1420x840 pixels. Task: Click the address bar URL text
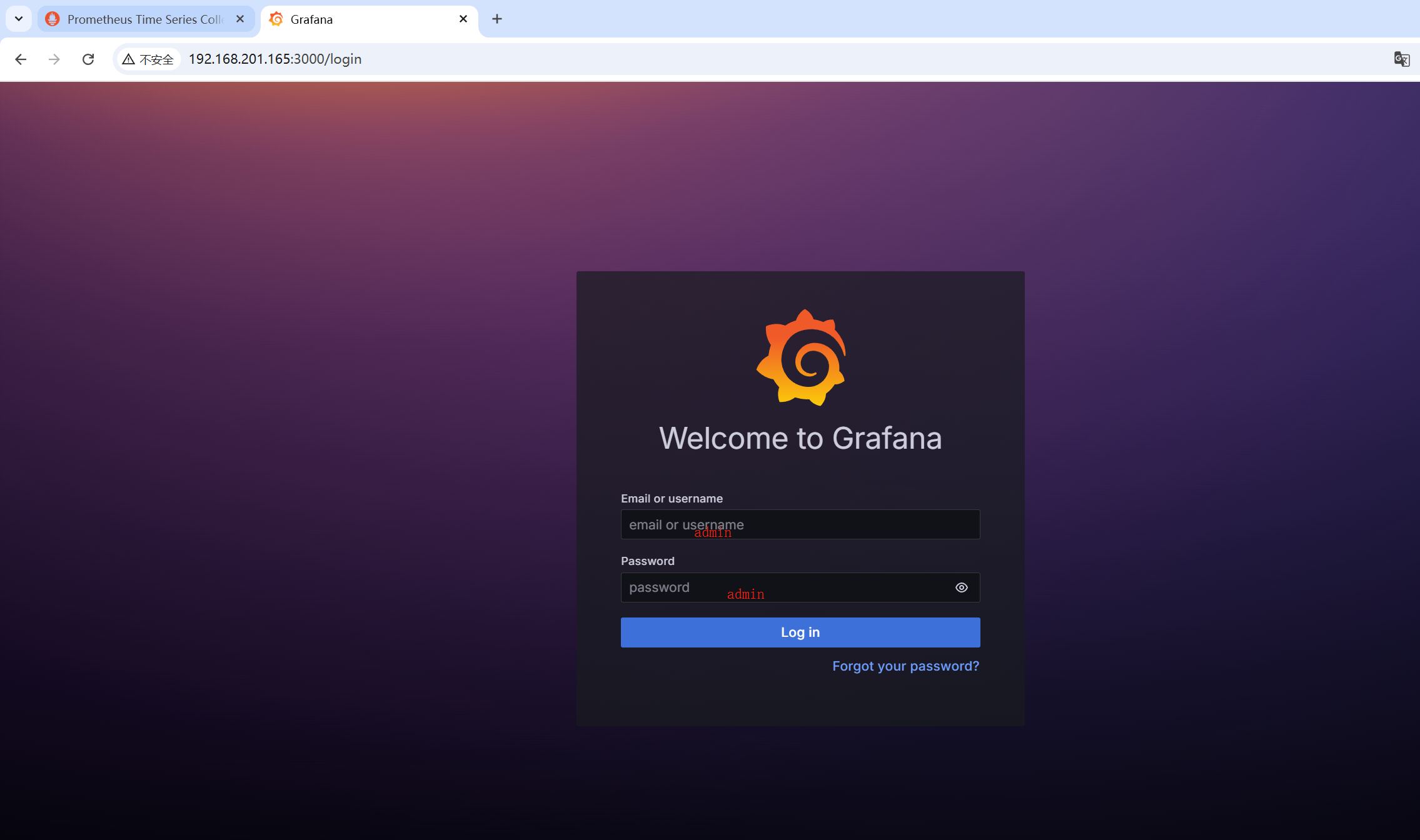pyautogui.click(x=275, y=59)
